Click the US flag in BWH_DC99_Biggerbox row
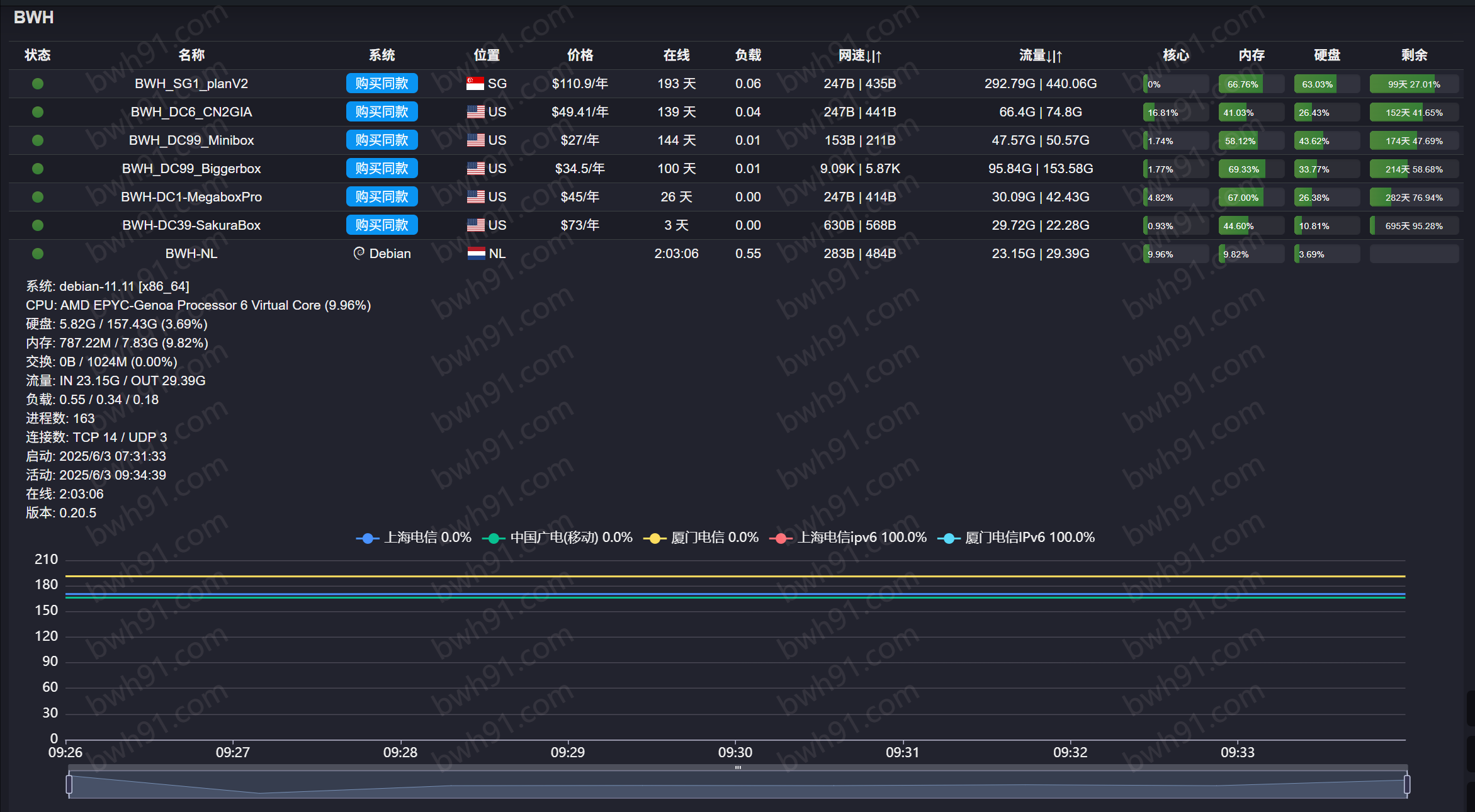Viewport: 1475px width, 812px height. tap(475, 169)
